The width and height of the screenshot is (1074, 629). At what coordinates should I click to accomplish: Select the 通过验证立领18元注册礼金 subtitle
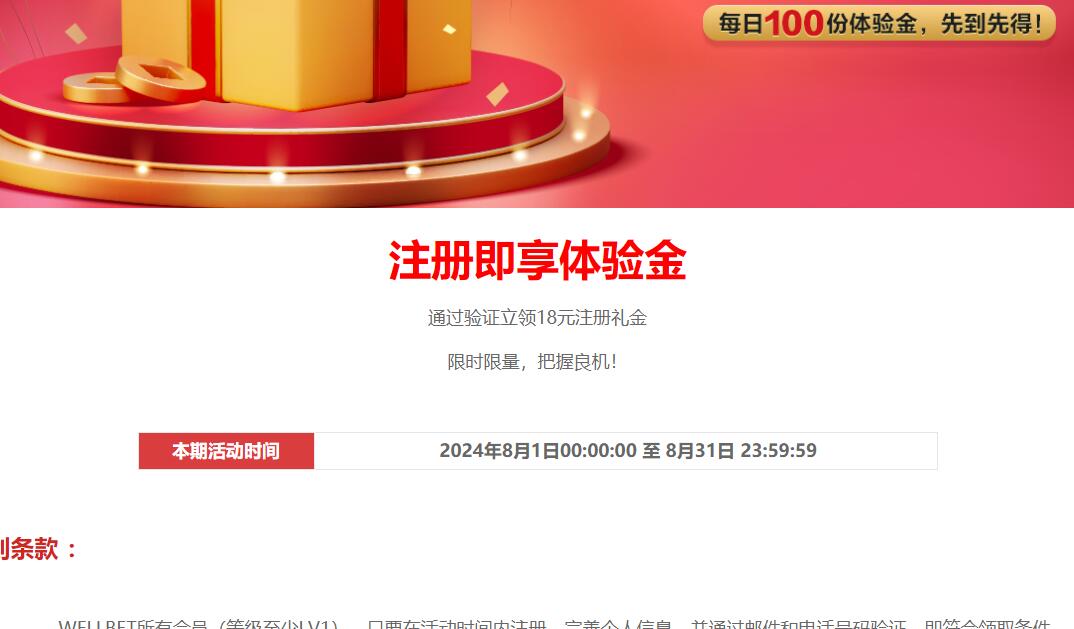pyautogui.click(x=537, y=318)
